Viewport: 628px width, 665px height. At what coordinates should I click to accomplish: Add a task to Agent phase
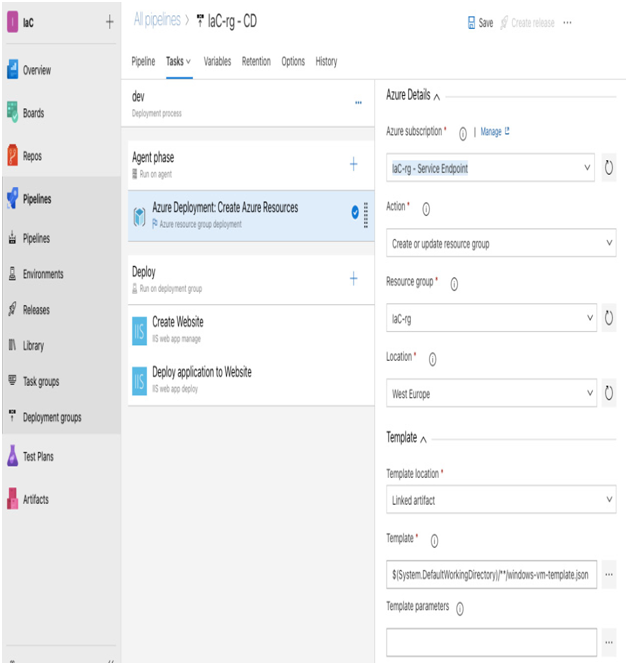354,164
